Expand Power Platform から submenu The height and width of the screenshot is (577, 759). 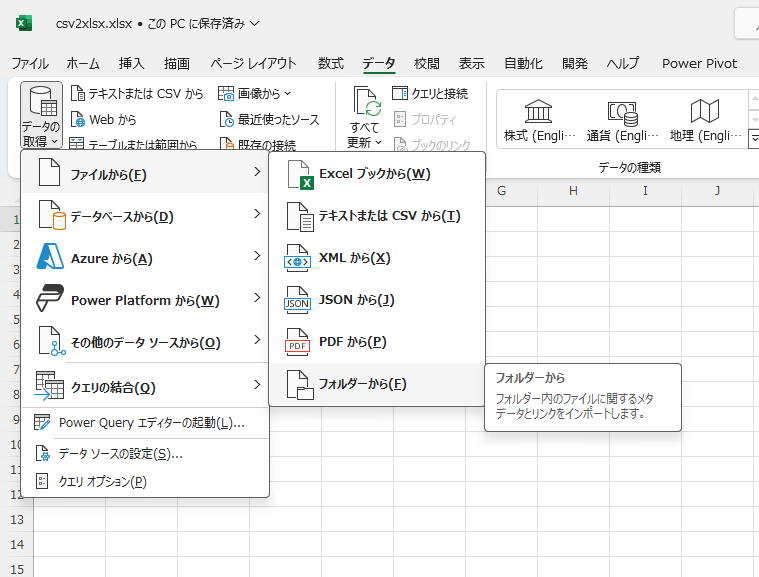coord(145,301)
